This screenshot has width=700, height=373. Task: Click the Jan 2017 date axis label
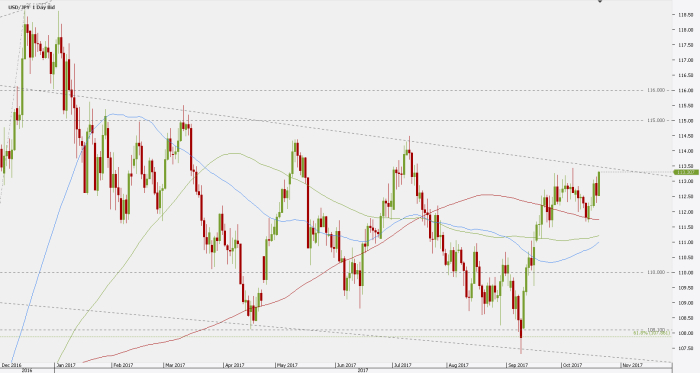tap(66, 365)
